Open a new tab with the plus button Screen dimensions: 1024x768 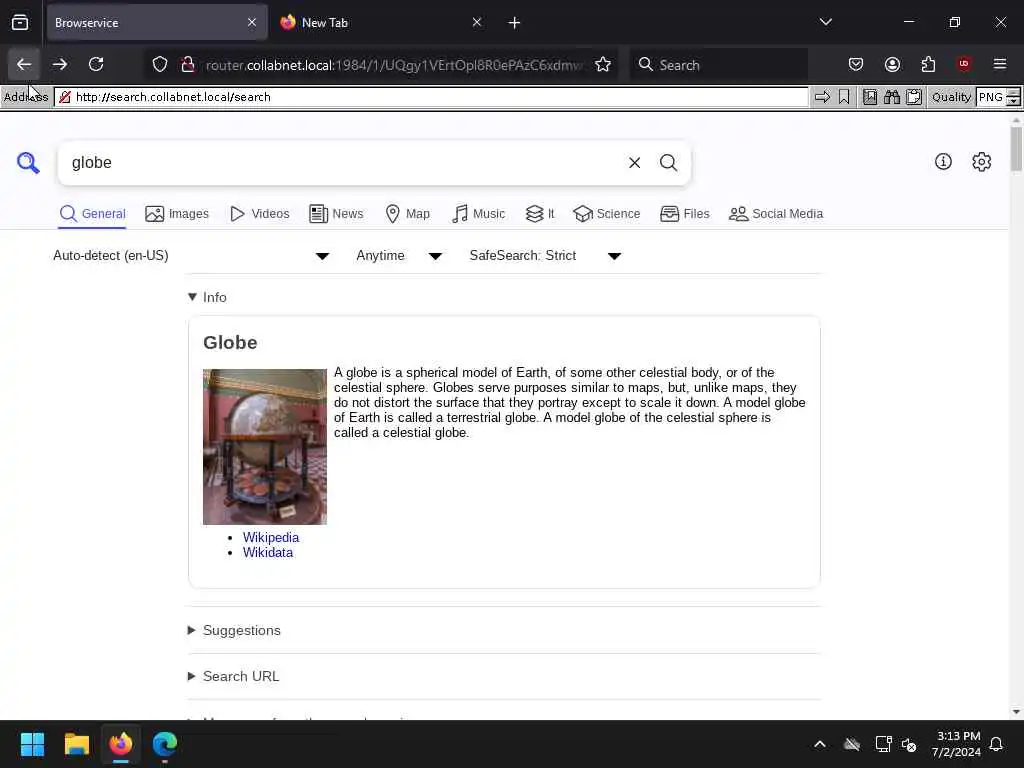pos(514,23)
